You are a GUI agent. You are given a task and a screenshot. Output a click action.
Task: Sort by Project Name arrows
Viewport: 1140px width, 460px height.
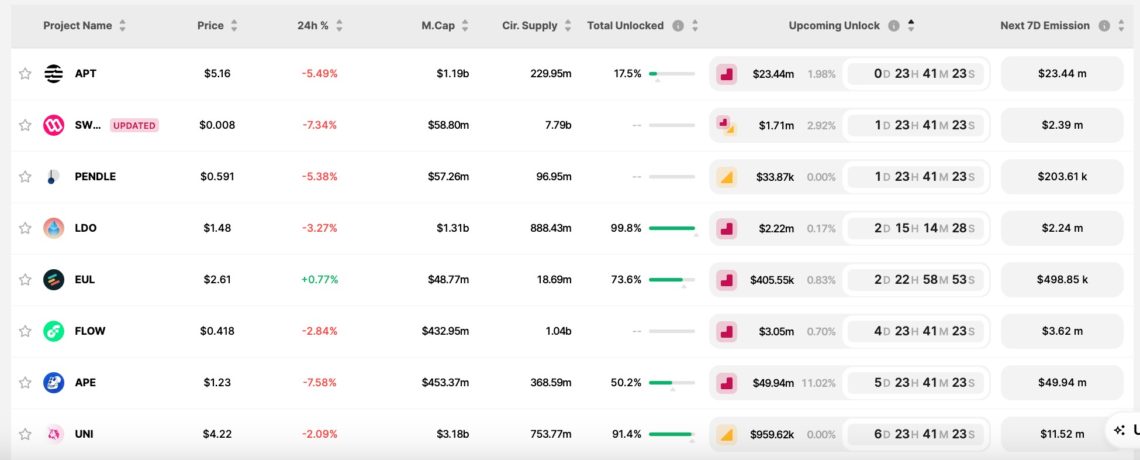click(x=122, y=25)
